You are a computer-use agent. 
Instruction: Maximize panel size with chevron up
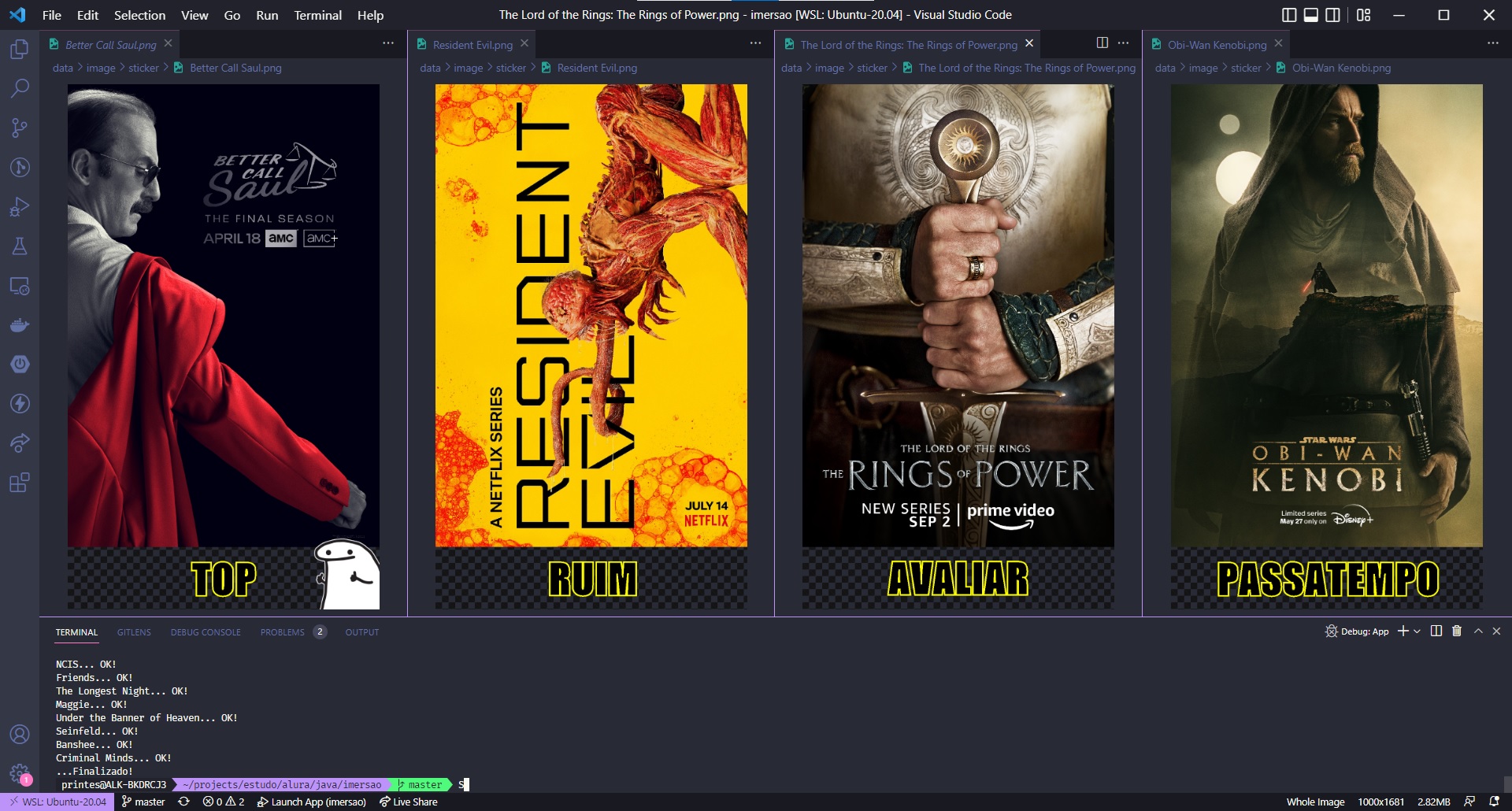pyautogui.click(x=1478, y=631)
